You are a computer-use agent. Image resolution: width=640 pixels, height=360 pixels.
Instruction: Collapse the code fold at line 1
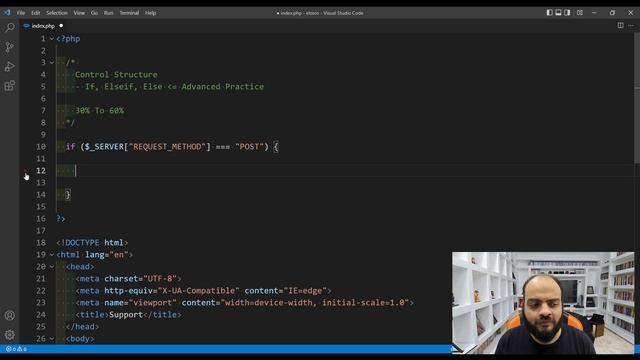(x=52, y=39)
